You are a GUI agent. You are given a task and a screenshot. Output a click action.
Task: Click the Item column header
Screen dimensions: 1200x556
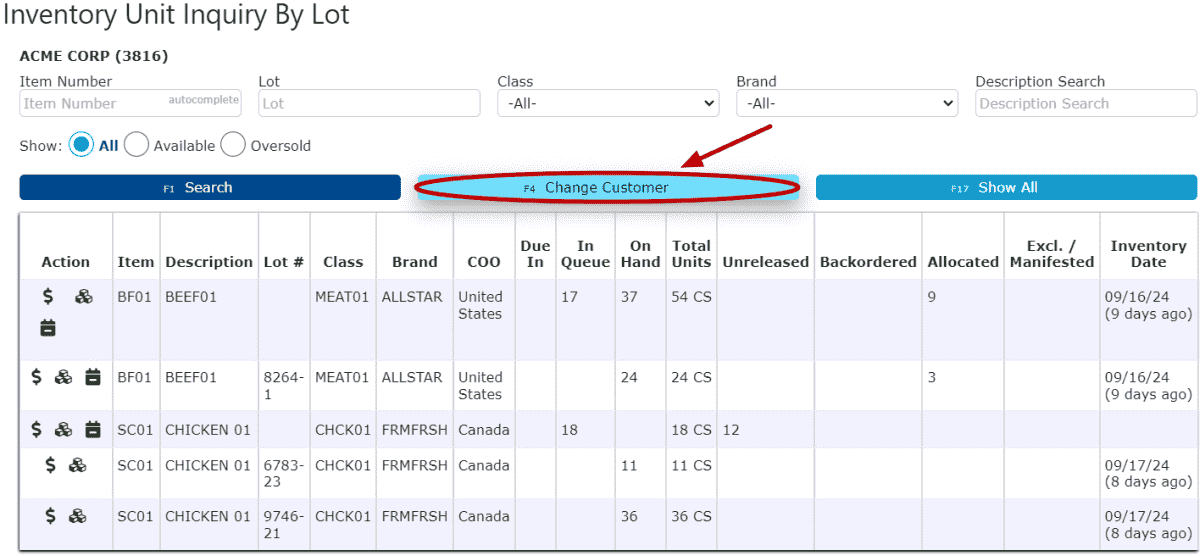[136, 262]
